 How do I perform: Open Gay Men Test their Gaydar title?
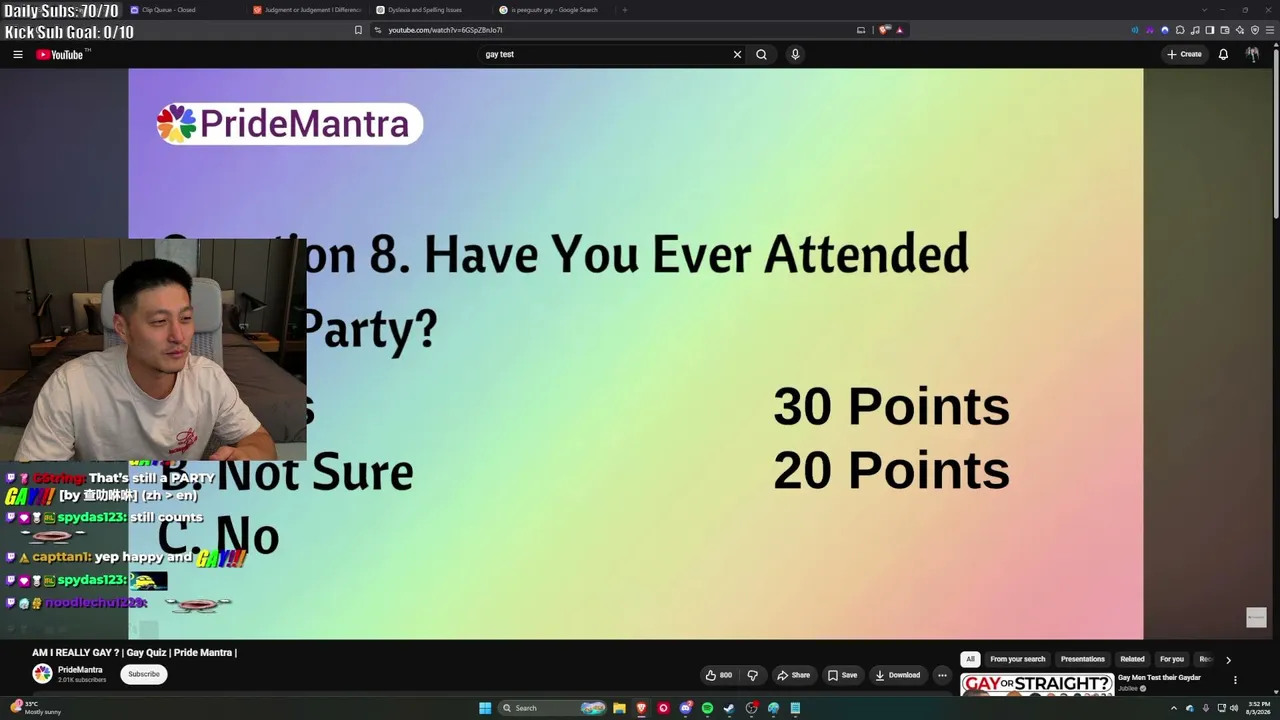point(1159,678)
